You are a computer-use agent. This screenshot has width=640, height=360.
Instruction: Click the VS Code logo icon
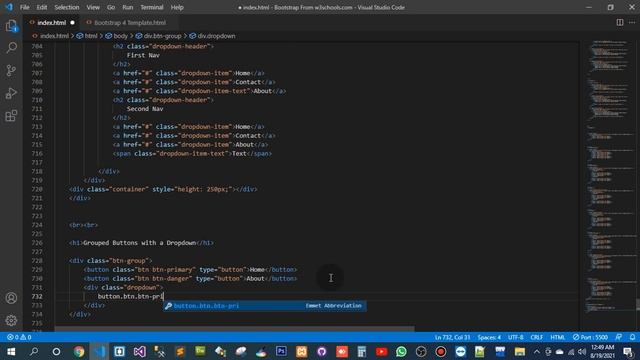[9, 7]
